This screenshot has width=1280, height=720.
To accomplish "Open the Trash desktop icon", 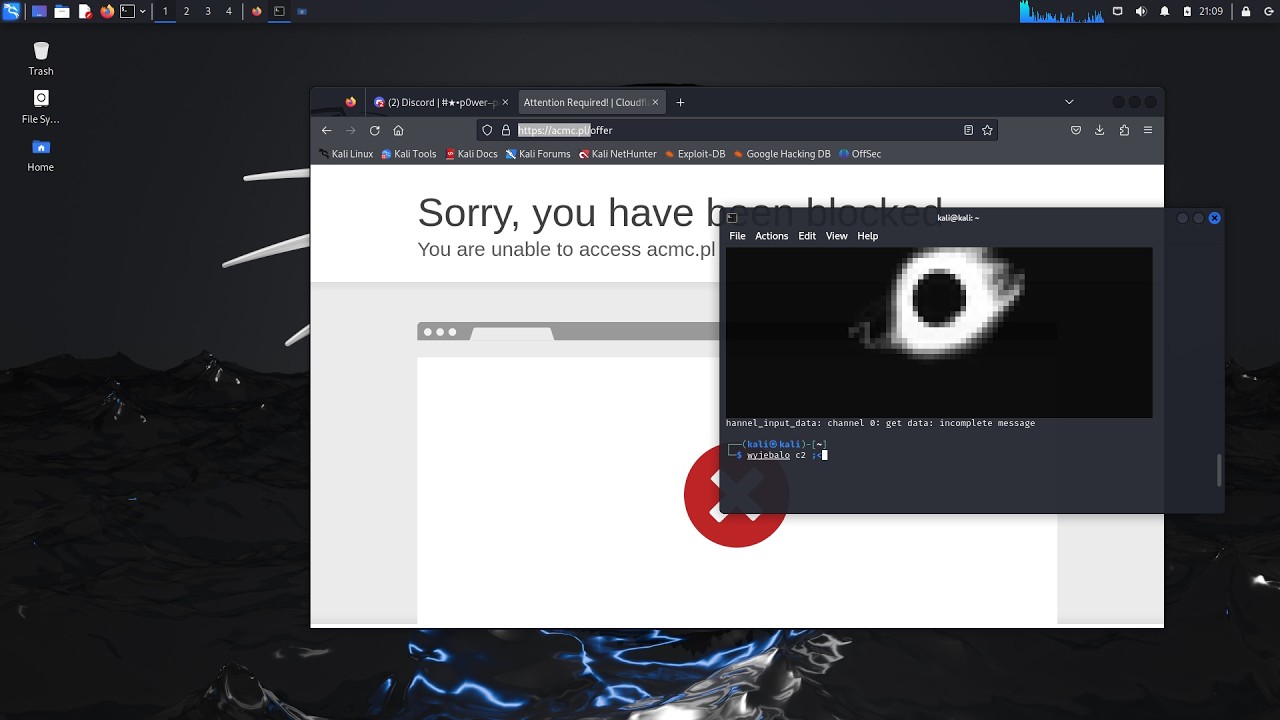I will pyautogui.click(x=41, y=58).
